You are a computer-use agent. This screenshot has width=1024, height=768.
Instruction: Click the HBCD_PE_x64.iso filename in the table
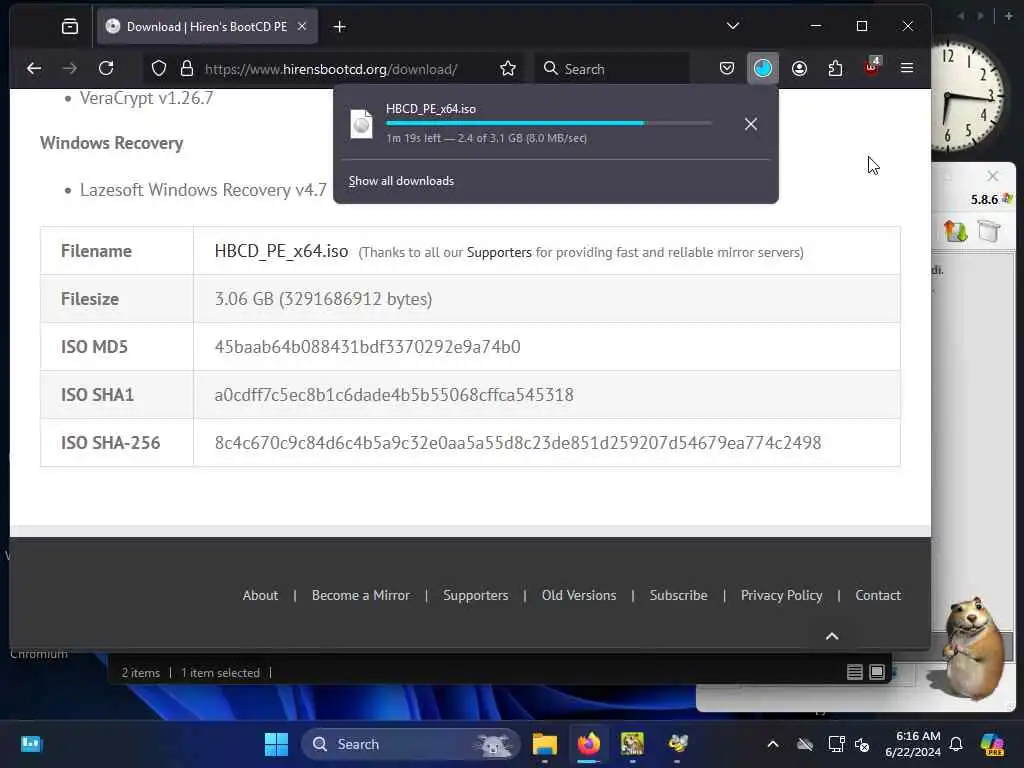click(x=281, y=251)
